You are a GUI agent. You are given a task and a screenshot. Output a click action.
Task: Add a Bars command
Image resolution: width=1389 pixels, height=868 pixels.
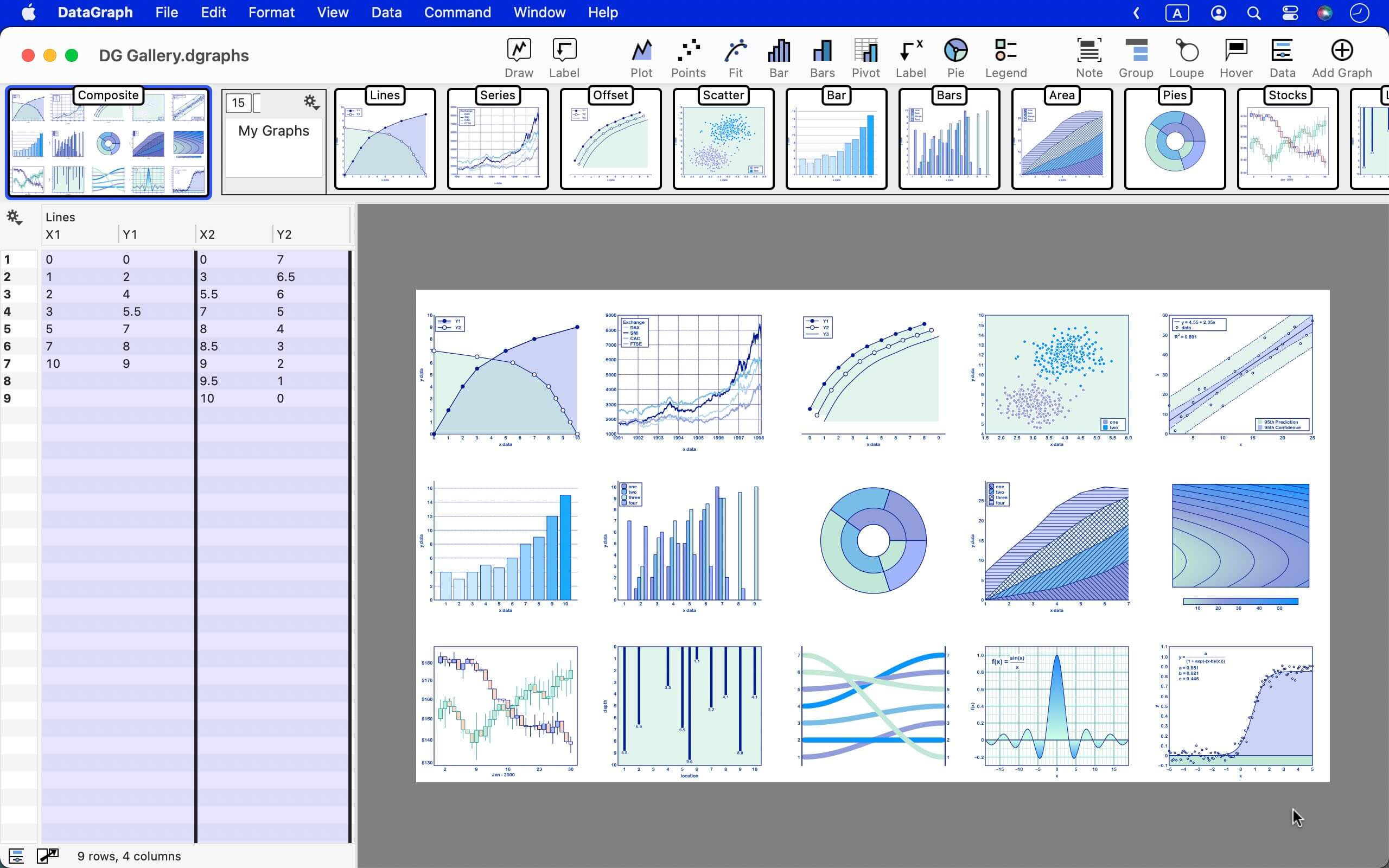(822, 58)
